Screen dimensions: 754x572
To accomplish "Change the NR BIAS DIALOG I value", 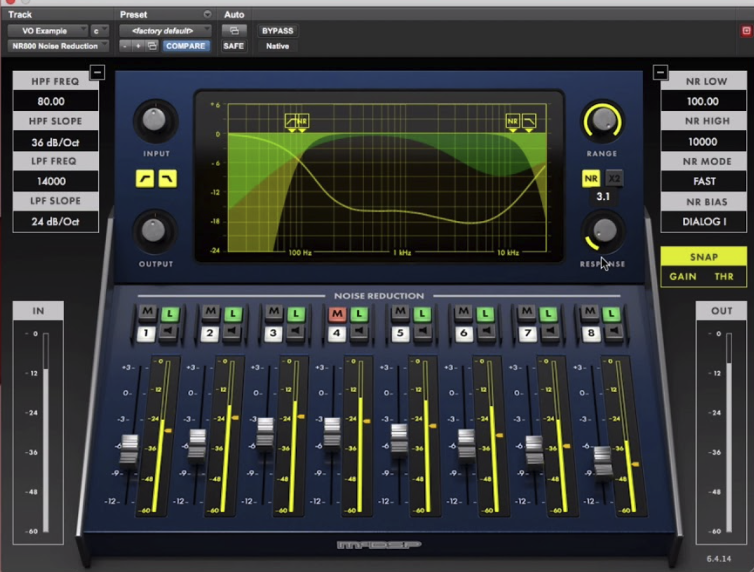I will (x=704, y=222).
